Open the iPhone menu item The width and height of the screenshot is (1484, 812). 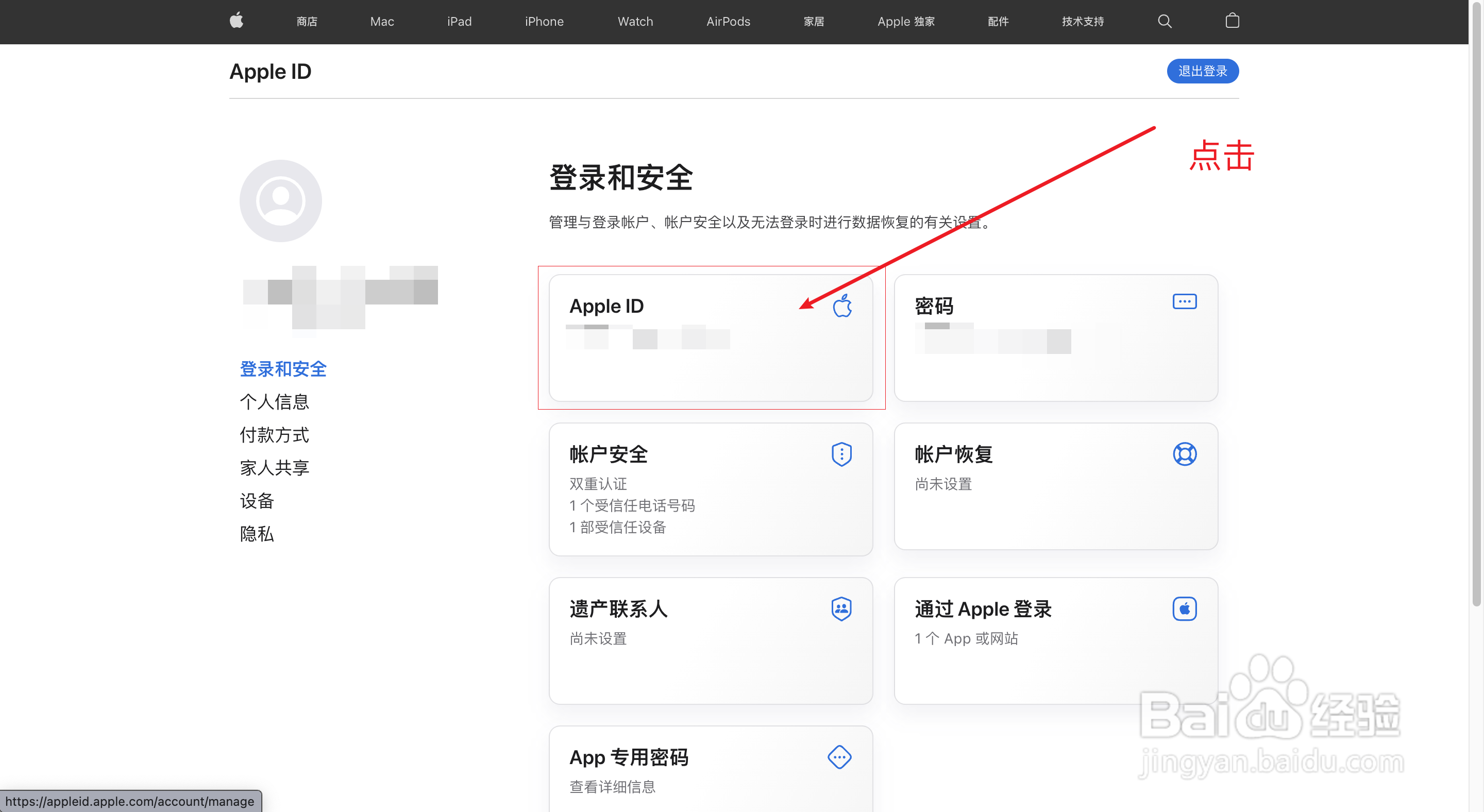point(544,21)
